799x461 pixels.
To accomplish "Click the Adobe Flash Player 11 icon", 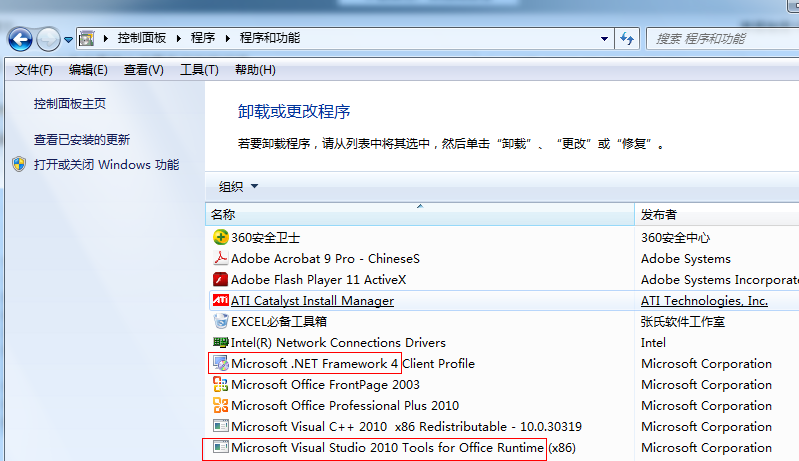I will tap(221, 280).
